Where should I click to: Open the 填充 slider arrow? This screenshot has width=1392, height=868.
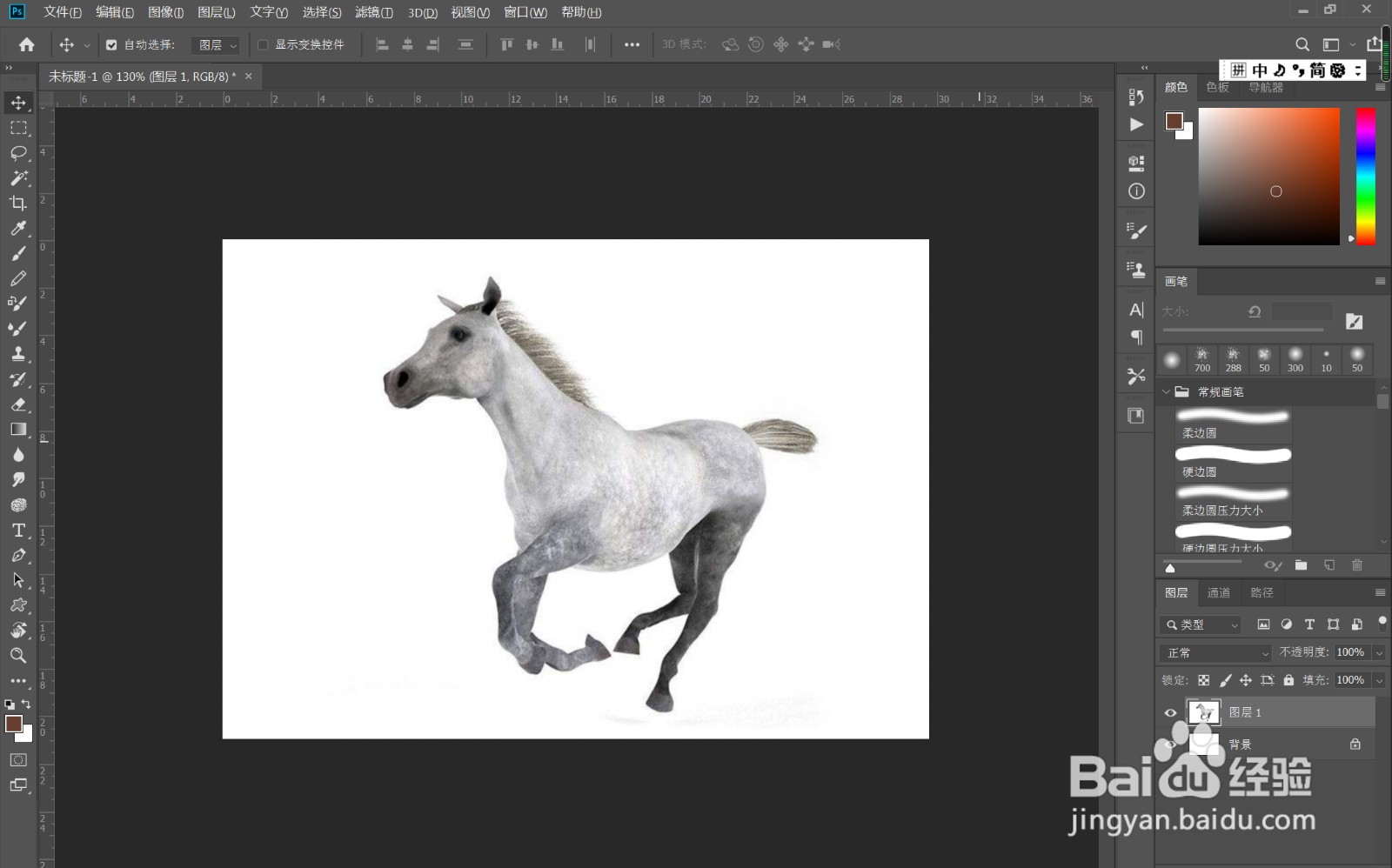coord(1379,680)
